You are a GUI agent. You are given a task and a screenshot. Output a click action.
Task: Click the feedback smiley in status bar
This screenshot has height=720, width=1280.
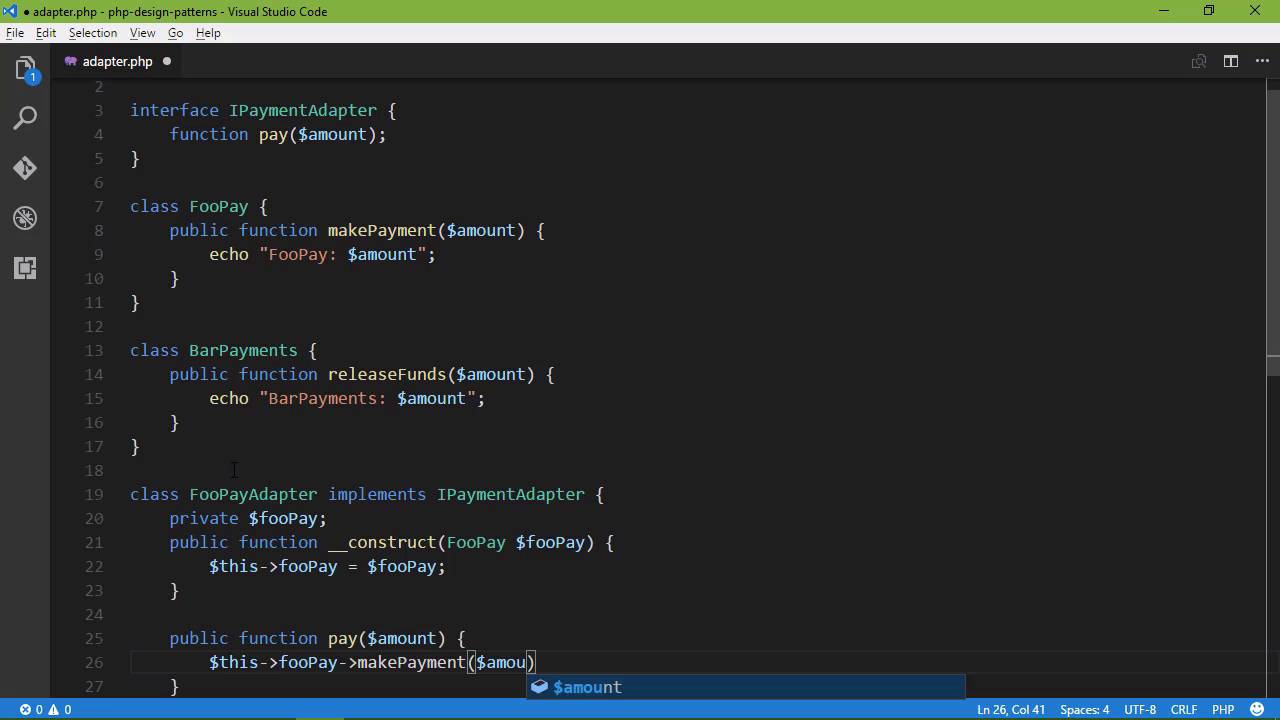coord(1257,710)
